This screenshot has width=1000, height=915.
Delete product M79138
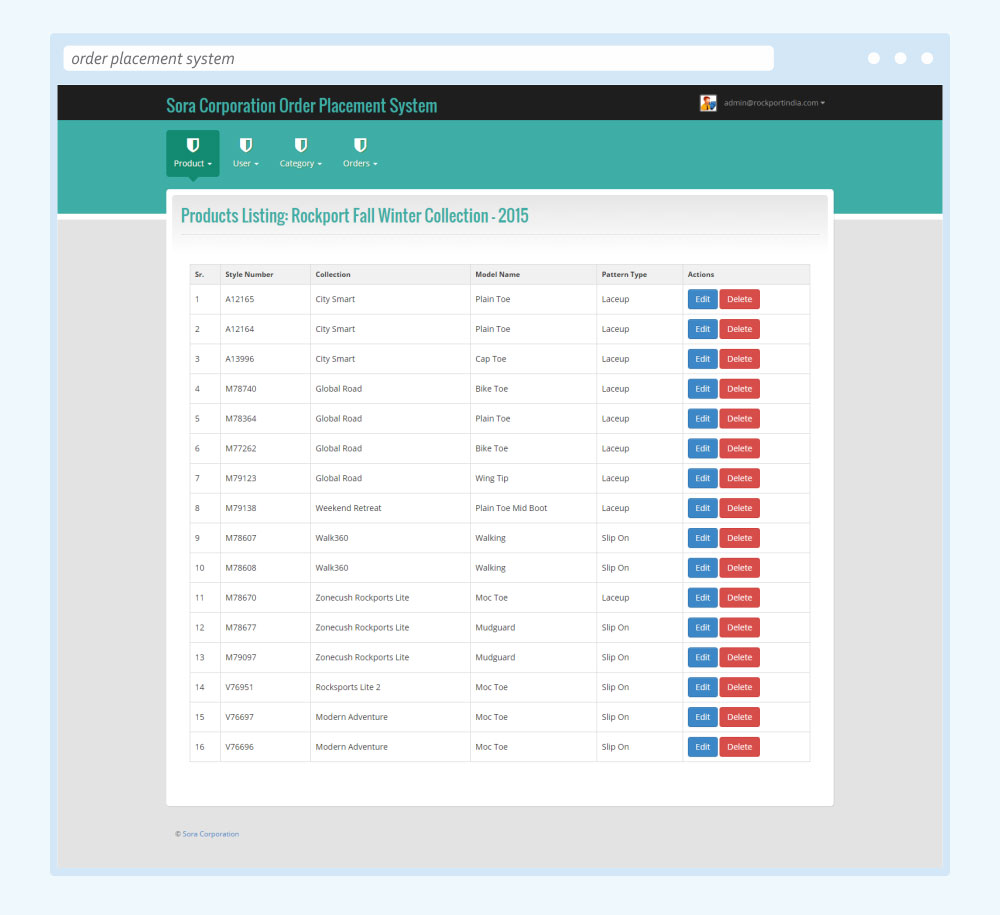(739, 508)
